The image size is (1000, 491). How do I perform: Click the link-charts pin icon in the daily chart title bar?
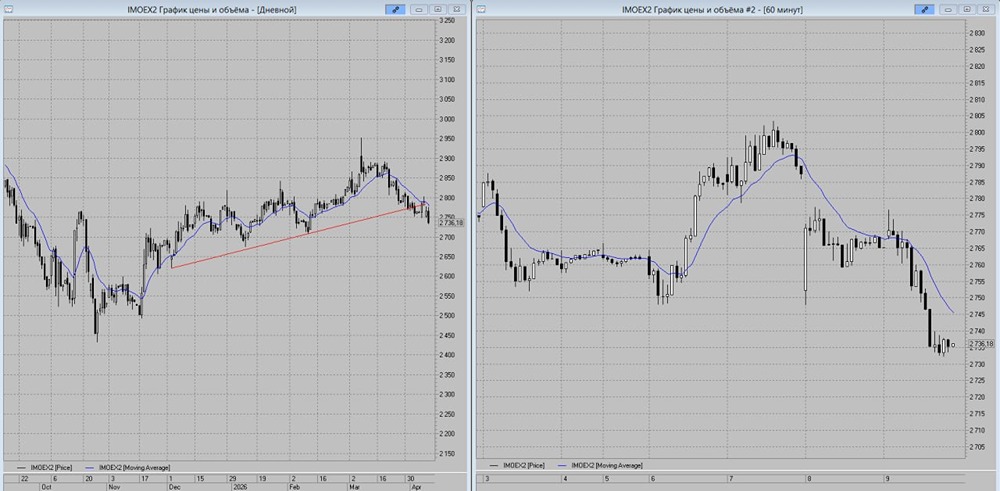pos(395,10)
